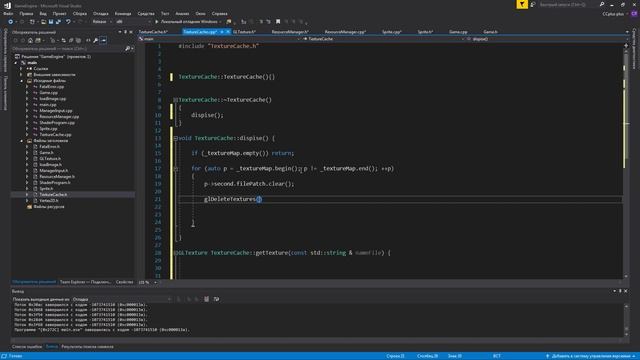
Task: Select ShaderProgram.cpp in Solution Explorer
Action: 57,123
